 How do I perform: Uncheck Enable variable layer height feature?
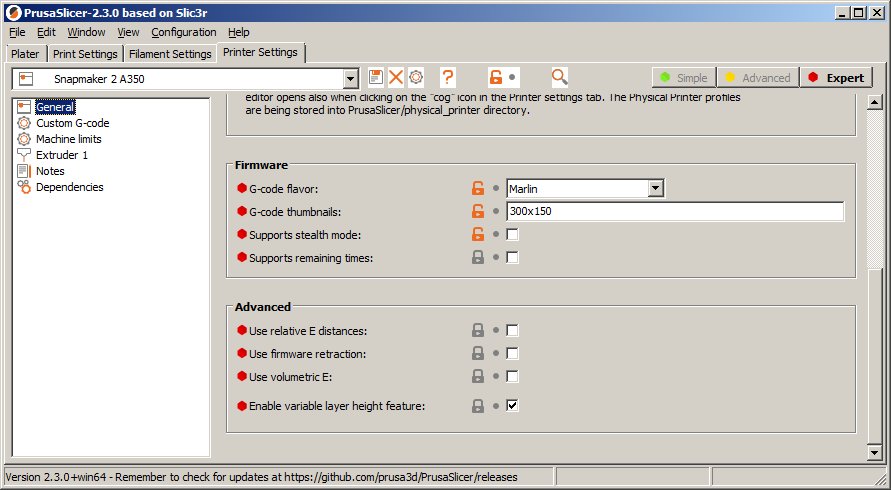[513, 406]
